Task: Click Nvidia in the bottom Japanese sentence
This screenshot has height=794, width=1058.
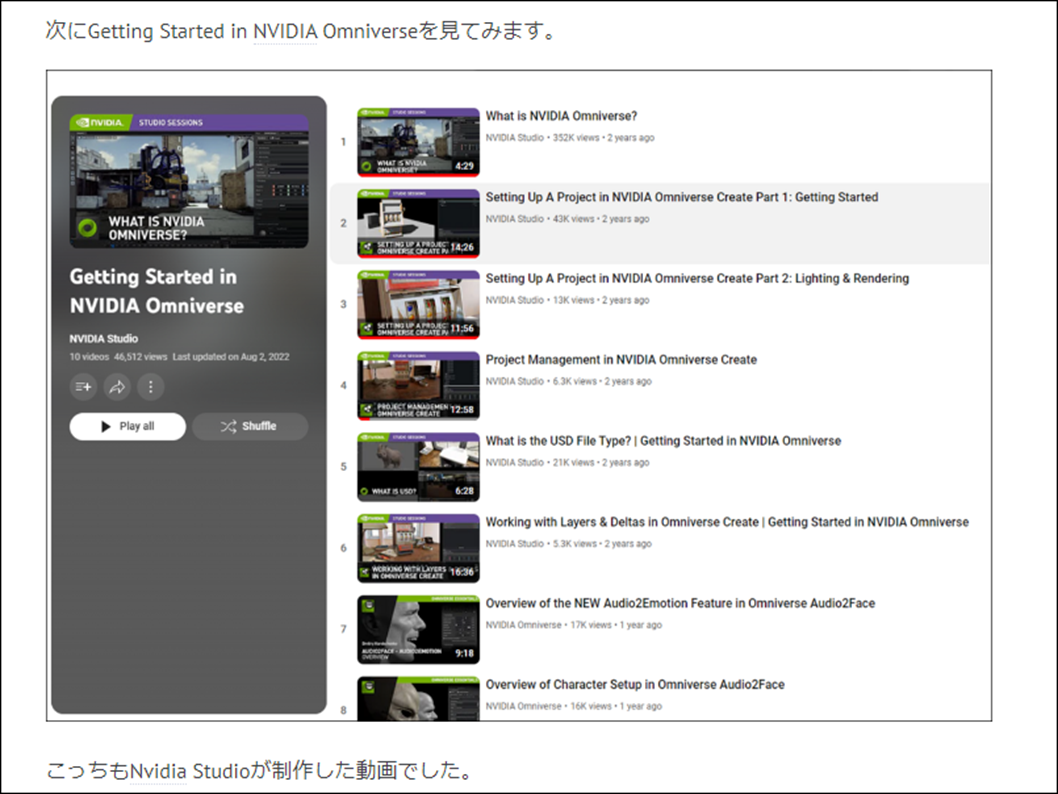Action: coord(158,770)
